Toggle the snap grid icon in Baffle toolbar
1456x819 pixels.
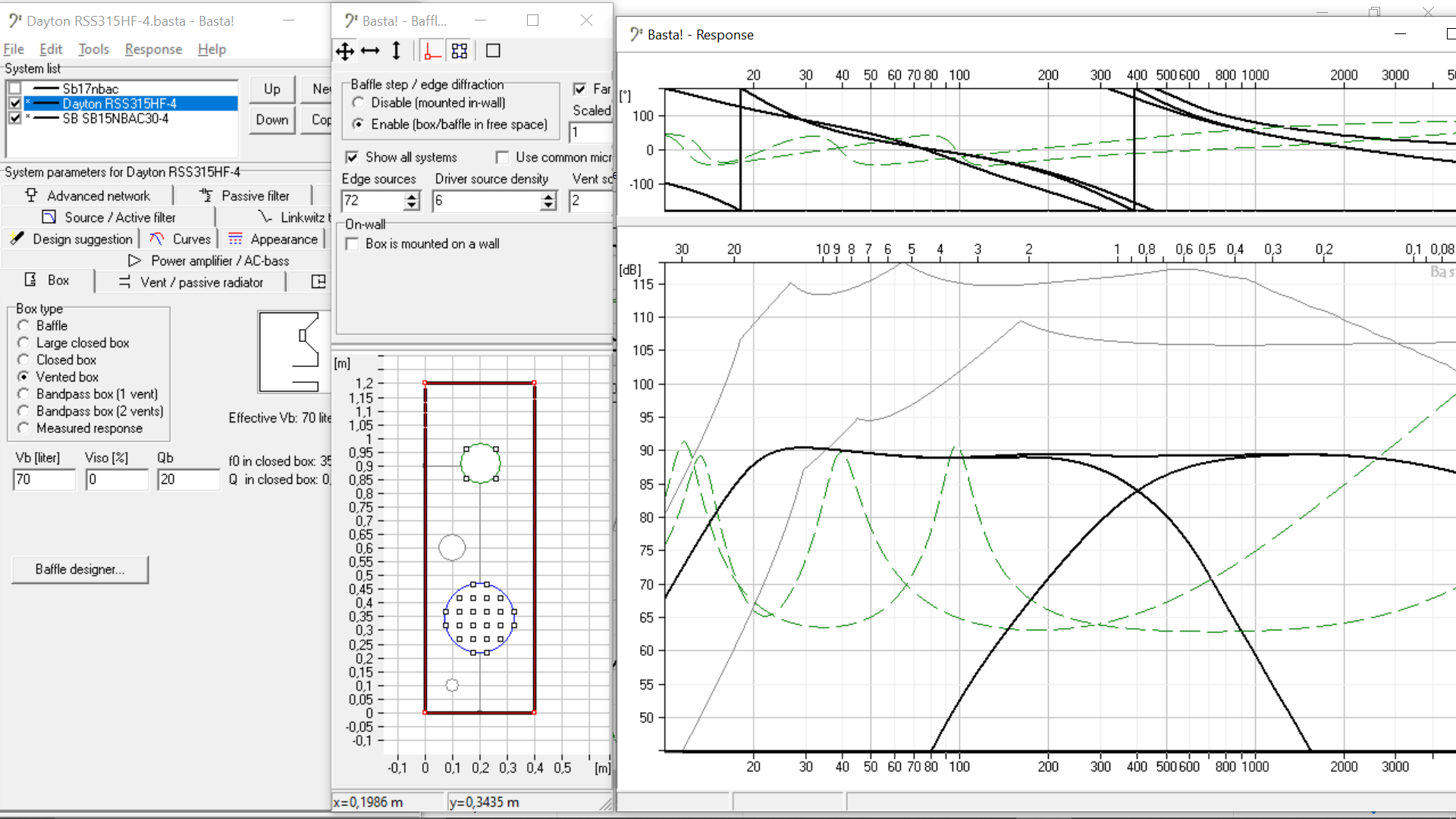[460, 51]
